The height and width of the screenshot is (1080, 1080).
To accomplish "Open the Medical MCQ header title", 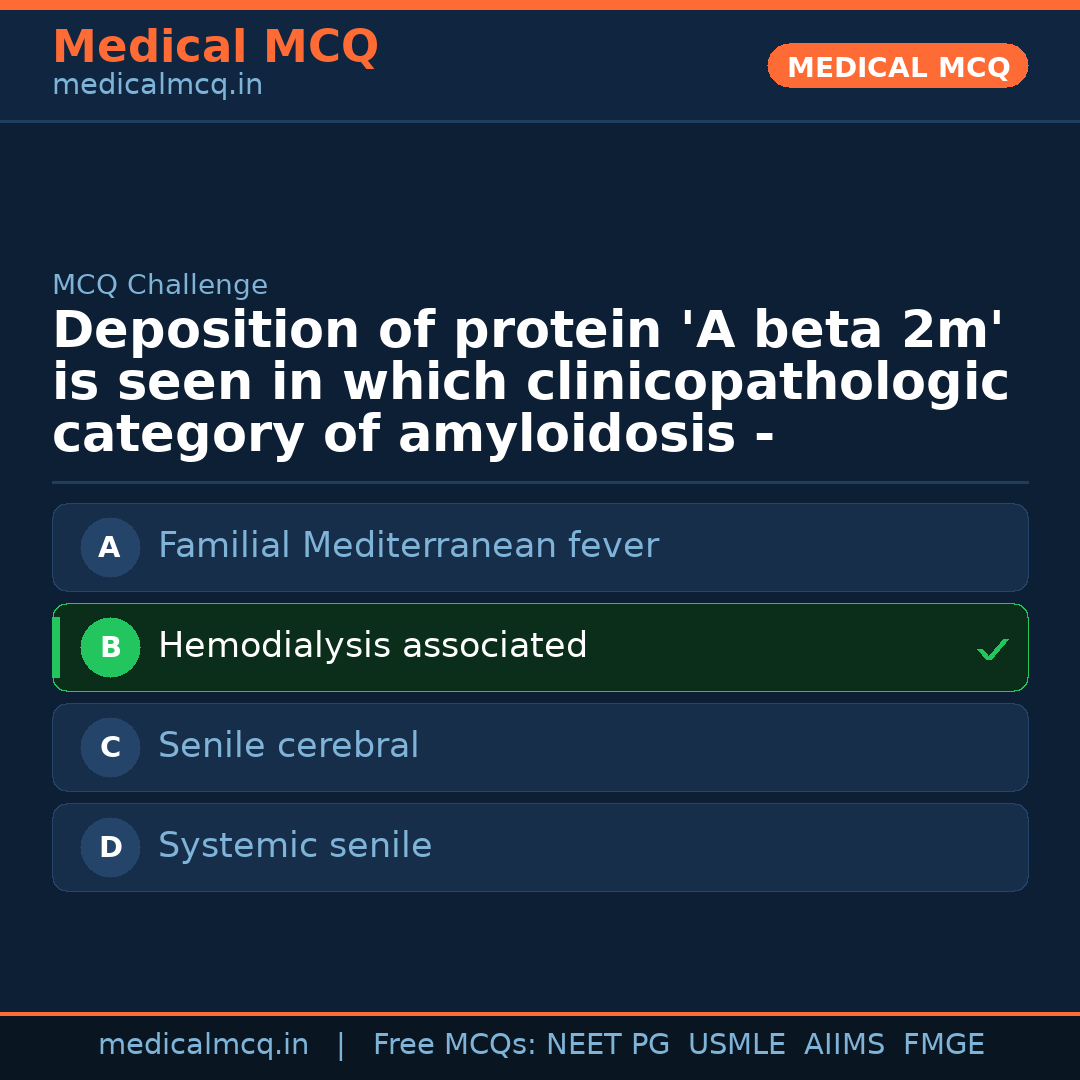I will click(x=215, y=47).
